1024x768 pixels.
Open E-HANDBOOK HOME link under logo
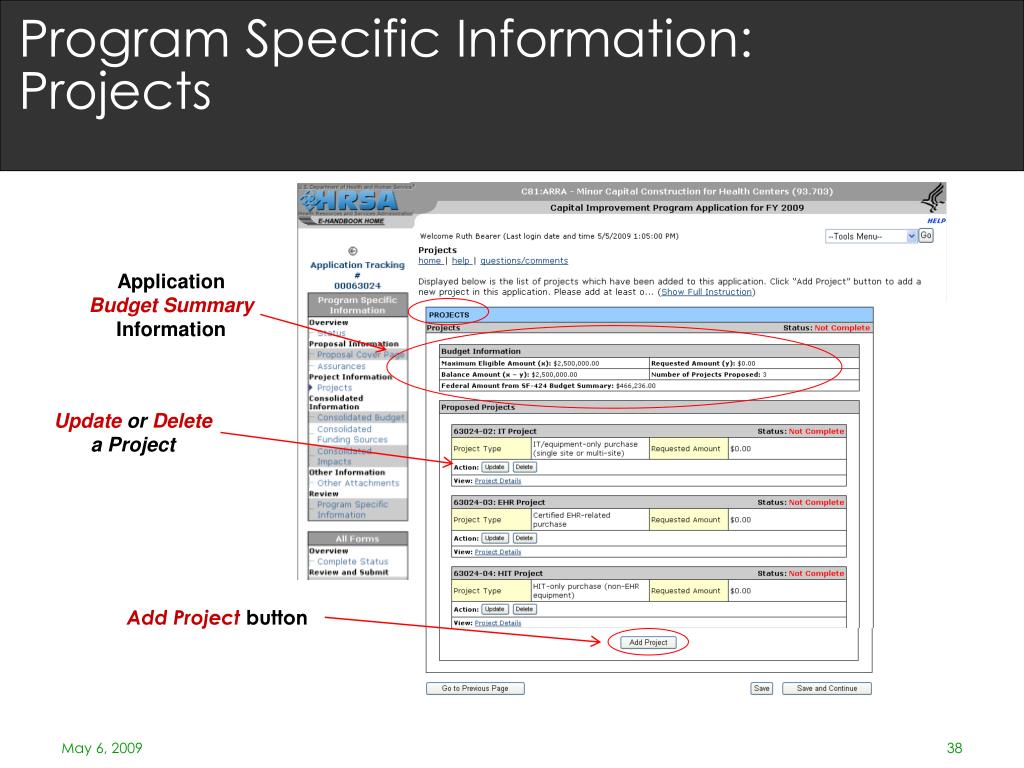(351, 221)
